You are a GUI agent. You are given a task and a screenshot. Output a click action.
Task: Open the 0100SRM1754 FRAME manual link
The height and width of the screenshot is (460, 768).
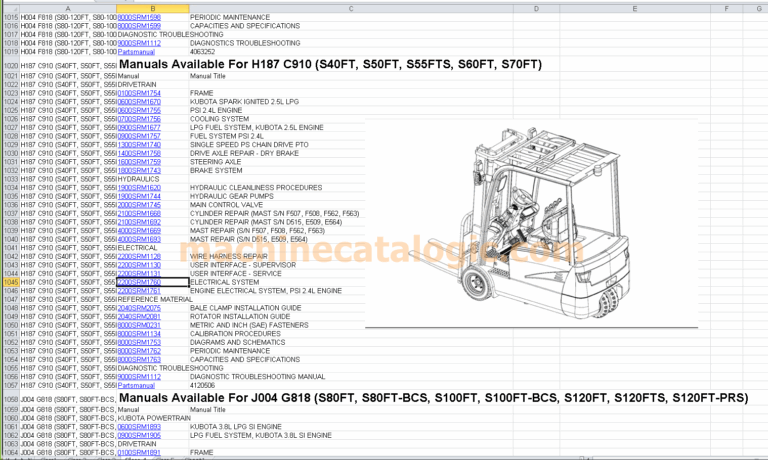(139, 93)
